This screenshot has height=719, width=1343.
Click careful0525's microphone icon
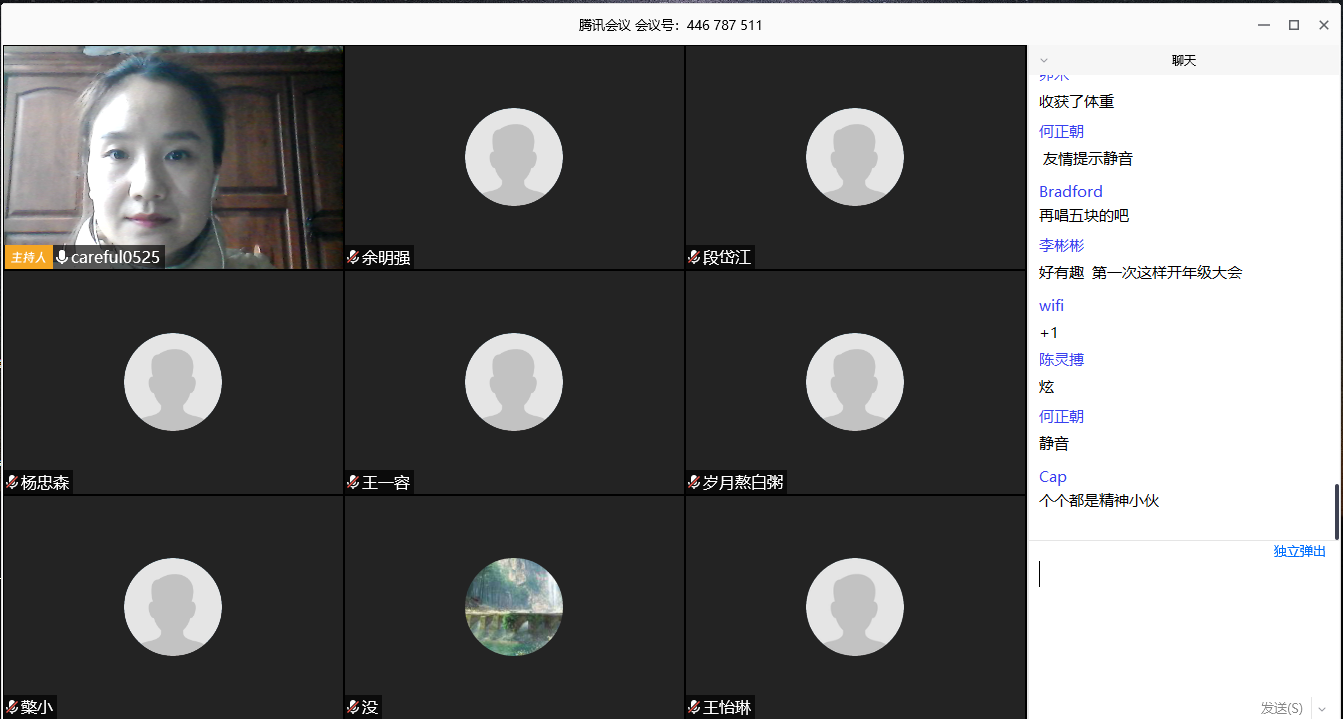click(62, 258)
